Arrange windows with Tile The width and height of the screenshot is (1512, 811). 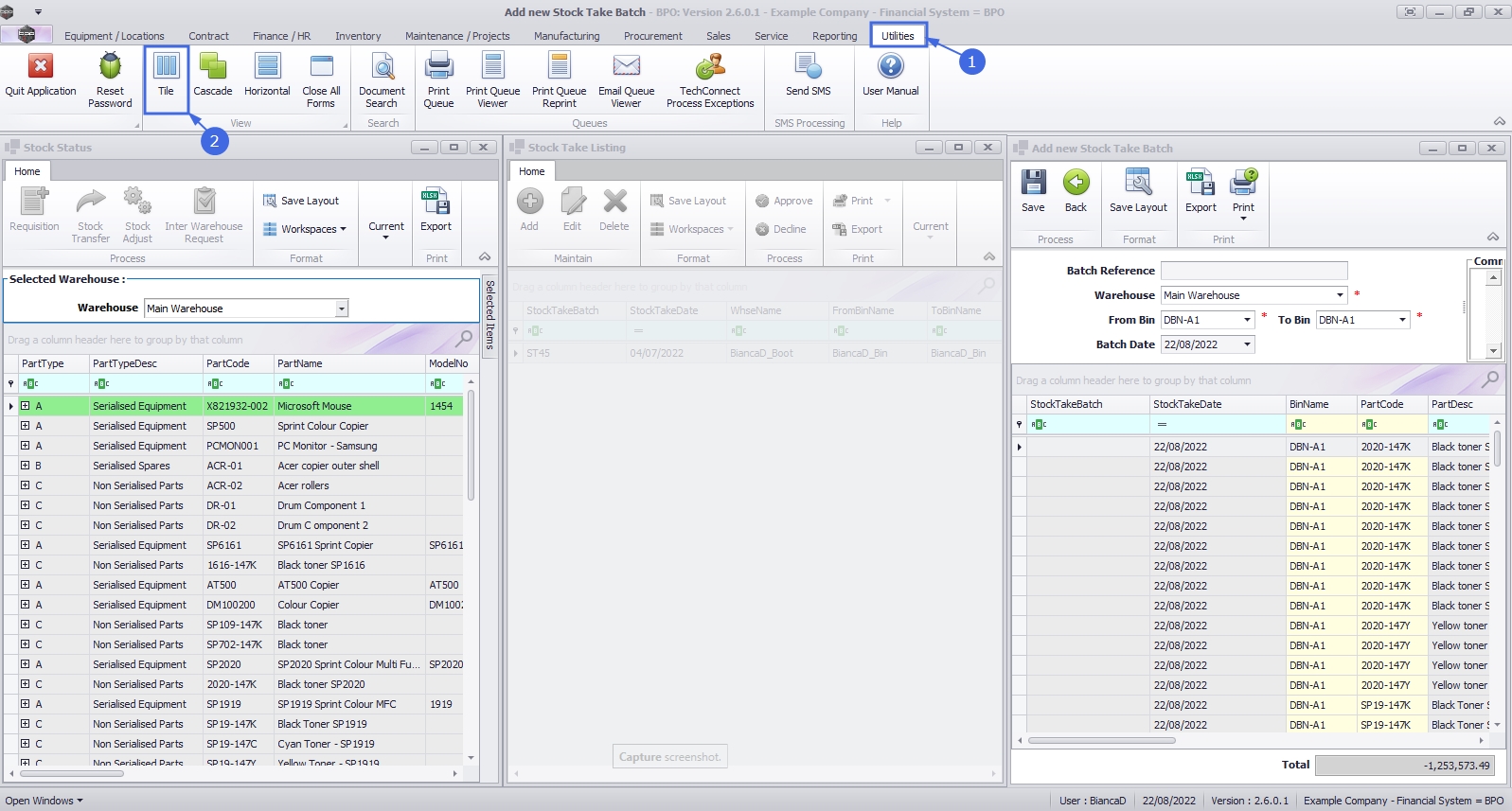[166, 76]
